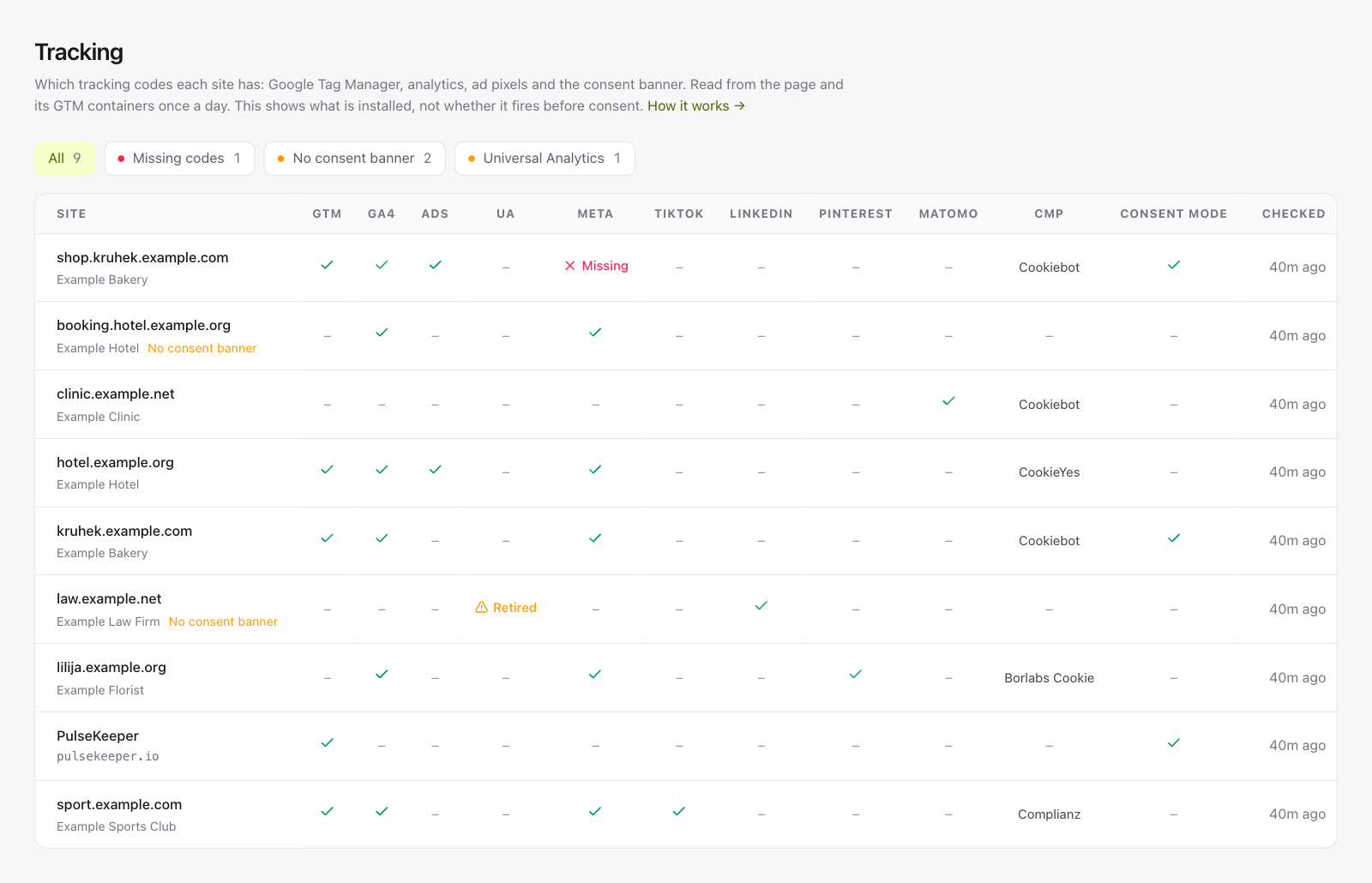Click the CHECKED column header
The height and width of the screenshot is (883, 1372).
[1294, 214]
